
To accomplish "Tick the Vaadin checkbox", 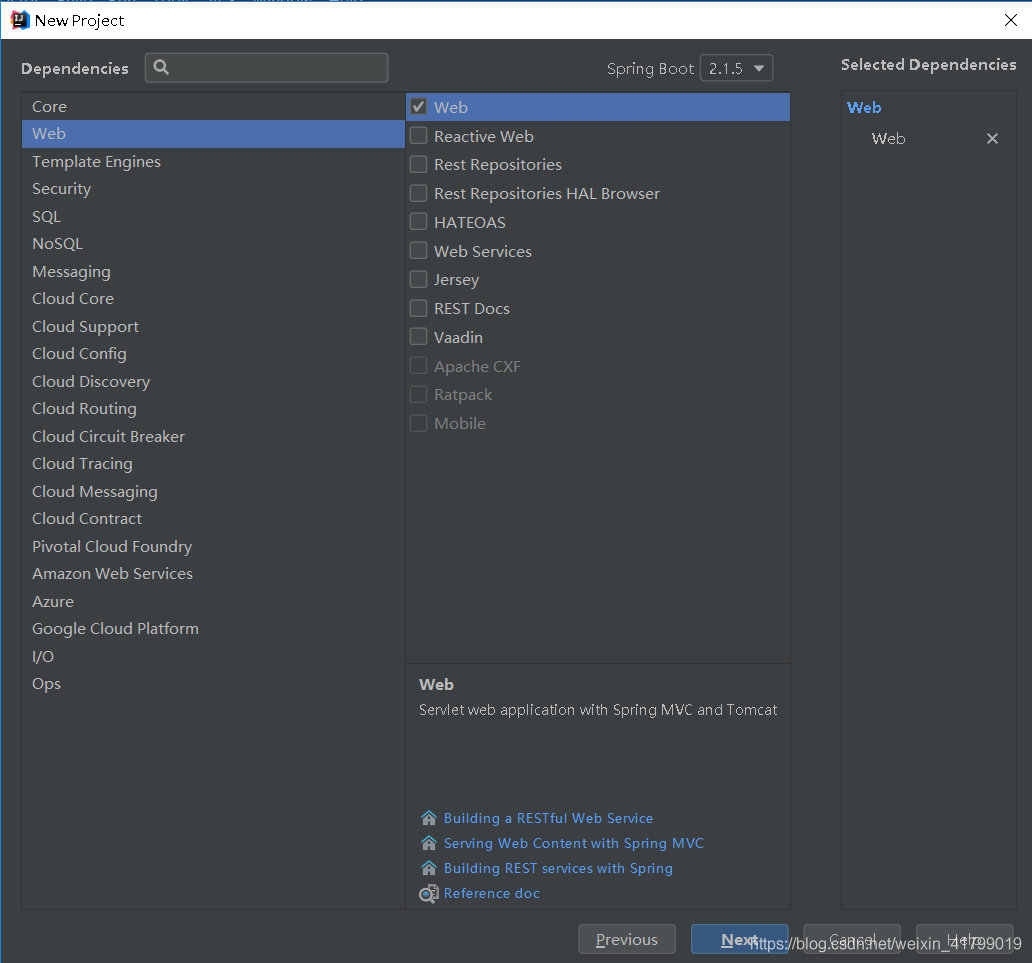I will pyautogui.click(x=419, y=337).
